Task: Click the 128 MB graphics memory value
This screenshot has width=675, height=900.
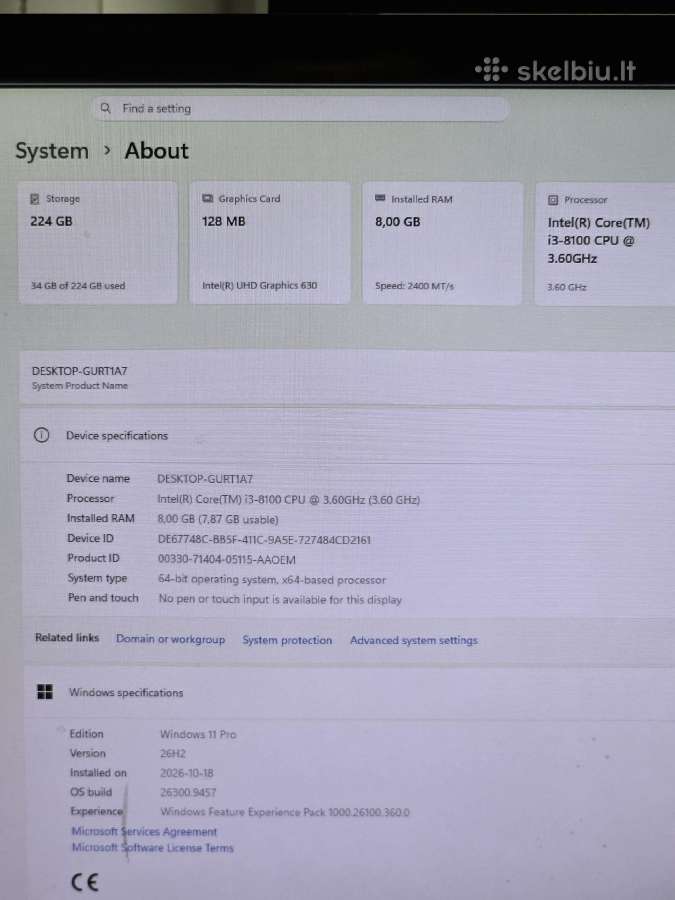Action: click(x=223, y=221)
